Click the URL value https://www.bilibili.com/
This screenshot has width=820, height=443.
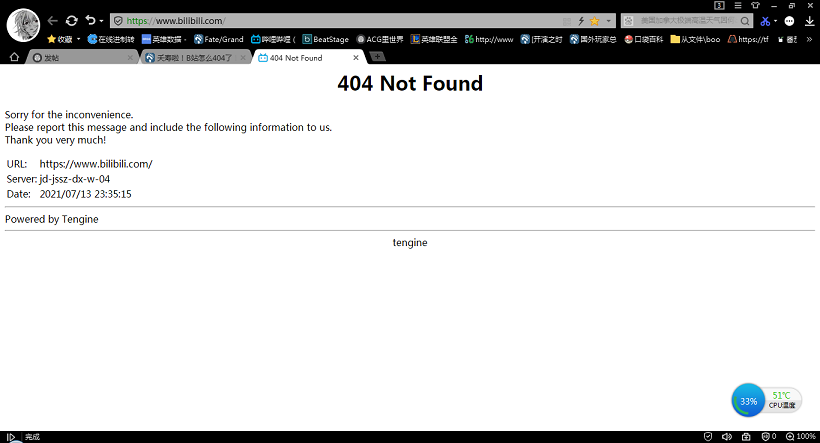[96, 164]
